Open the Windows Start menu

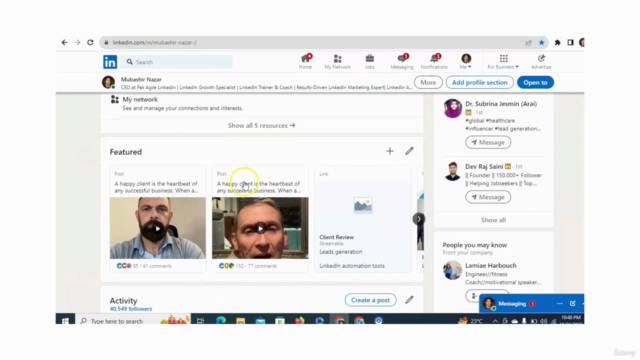click(x=65, y=321)
